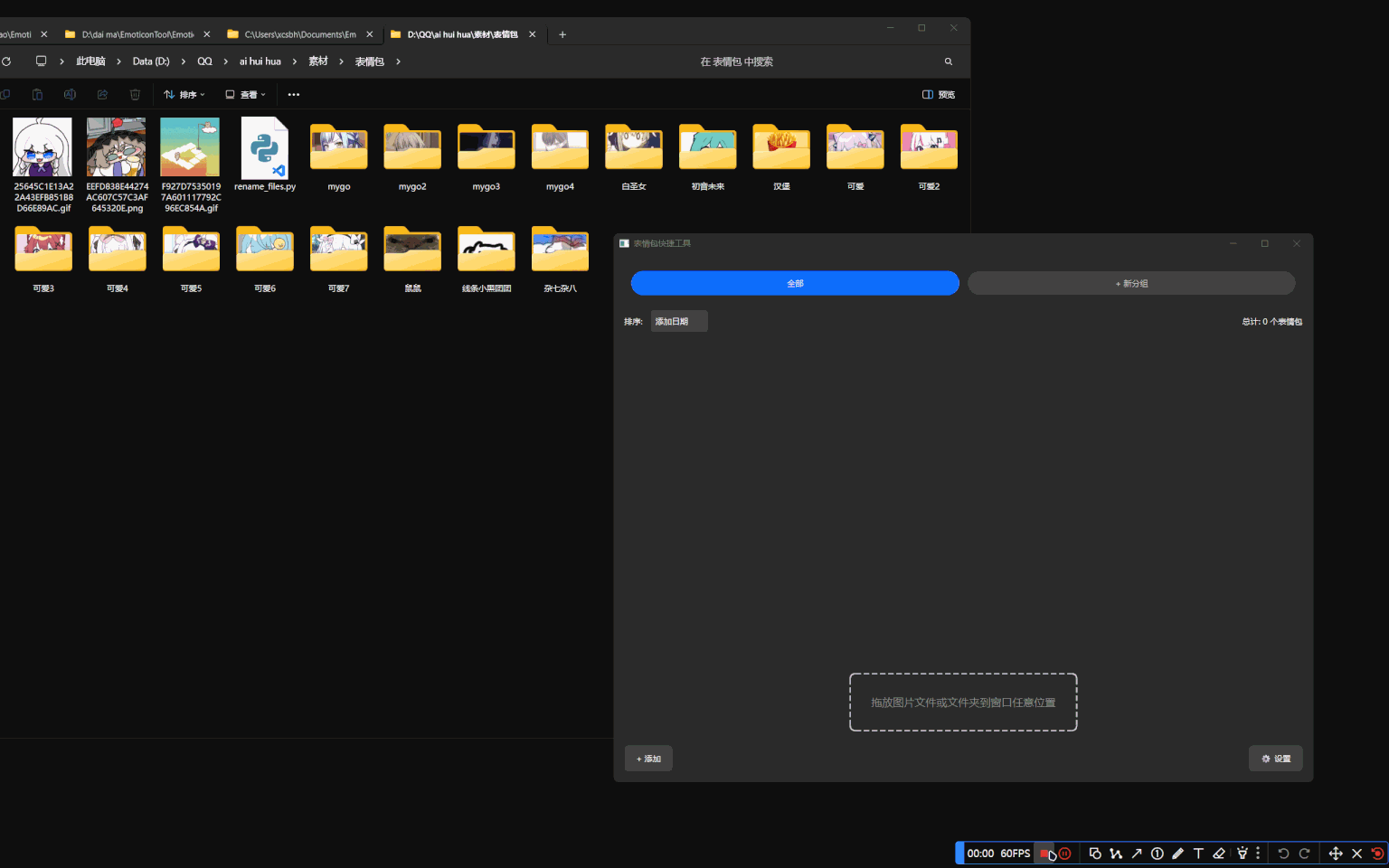The width and height of the screenshot is (1389, 868).
Task: Select the numbered step marker tool
Action: [1157, 854]
